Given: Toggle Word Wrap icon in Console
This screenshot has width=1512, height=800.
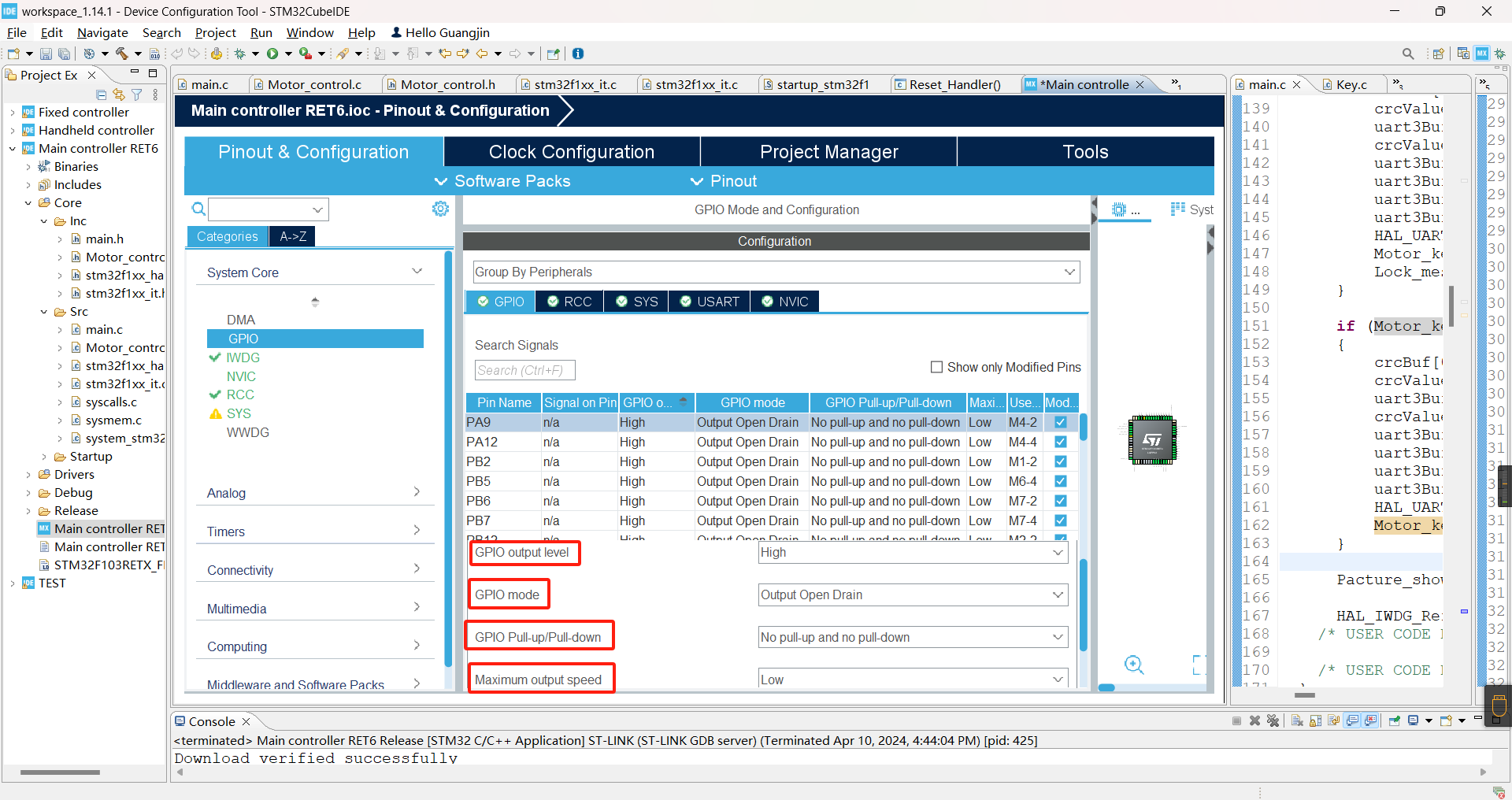Looking at the screenshot, I should coord(1333,720).
